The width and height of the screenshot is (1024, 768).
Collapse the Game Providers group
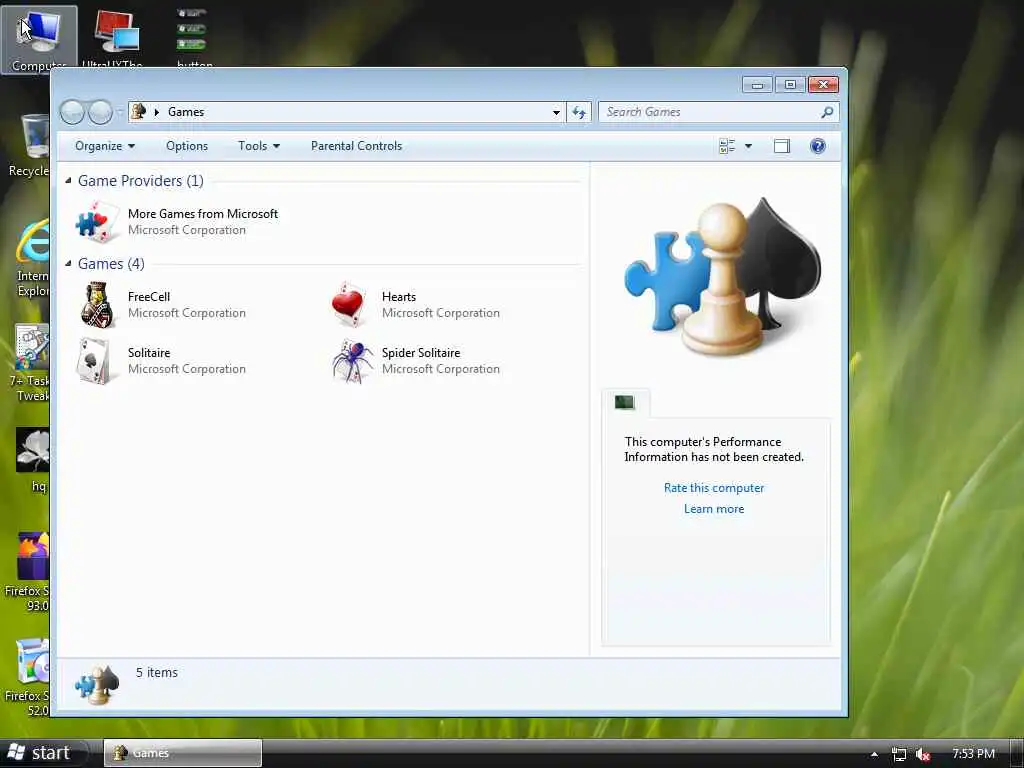pos(68,180)
